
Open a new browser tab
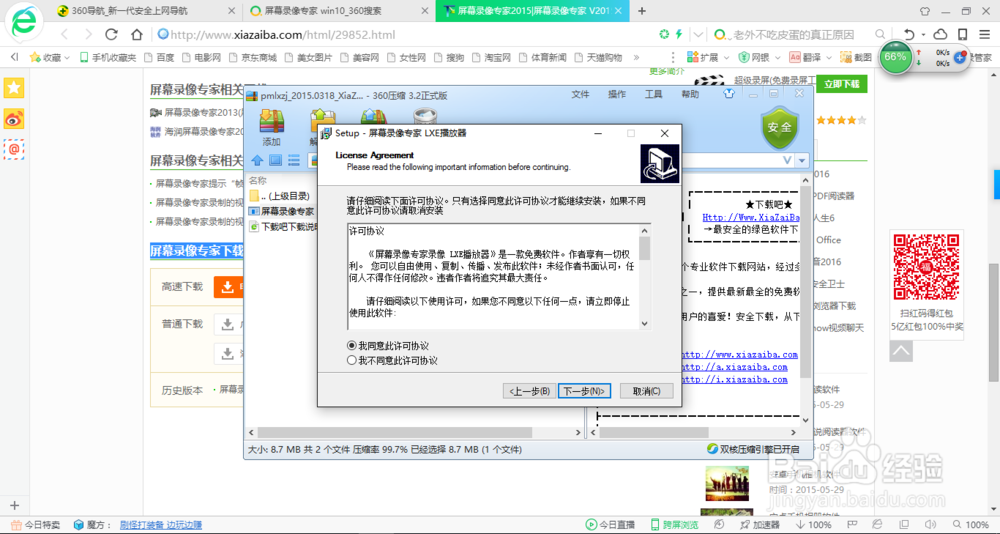[x=642, y=11]
